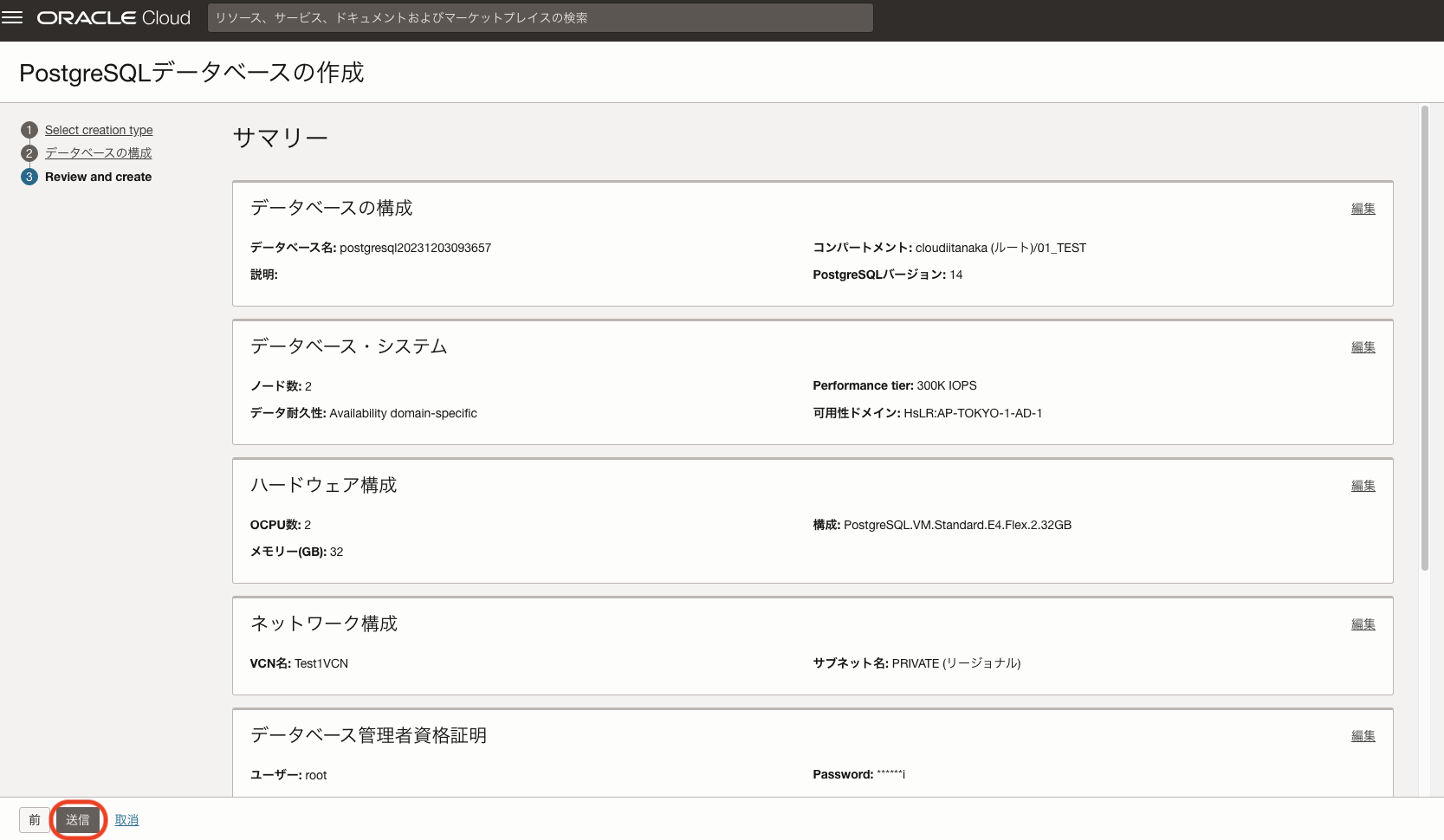Go to Select creation type step
This screenshot has height=840, width=1444.
pos(99,130)
